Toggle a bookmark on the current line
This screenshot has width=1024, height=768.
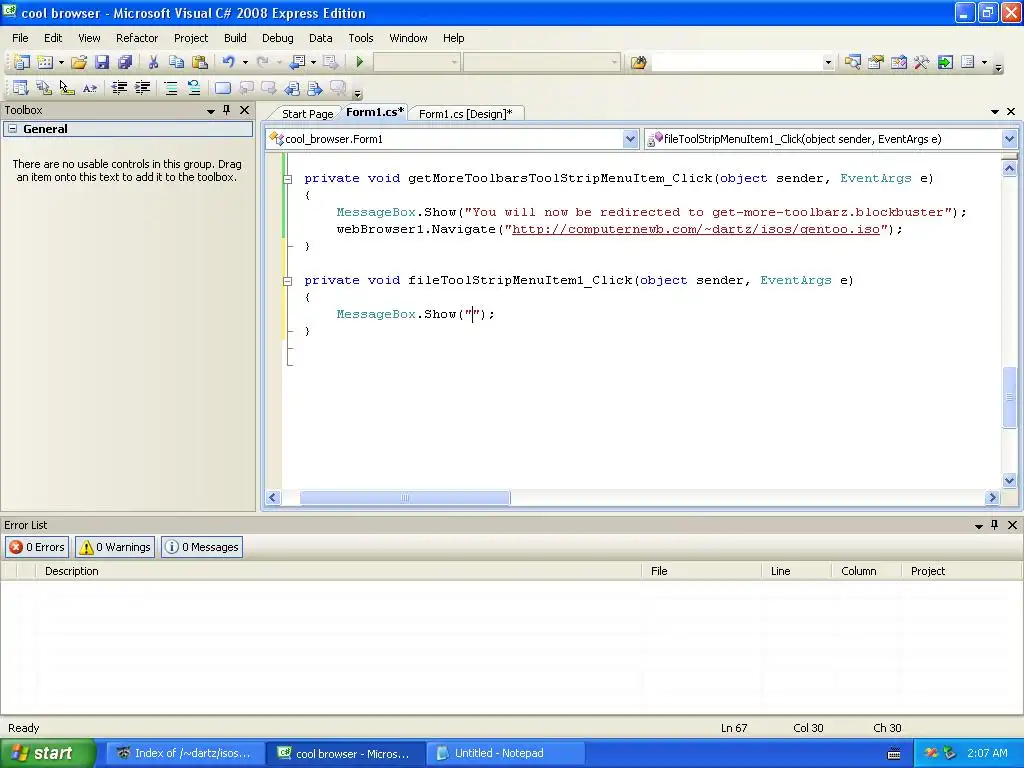(223, 88)
